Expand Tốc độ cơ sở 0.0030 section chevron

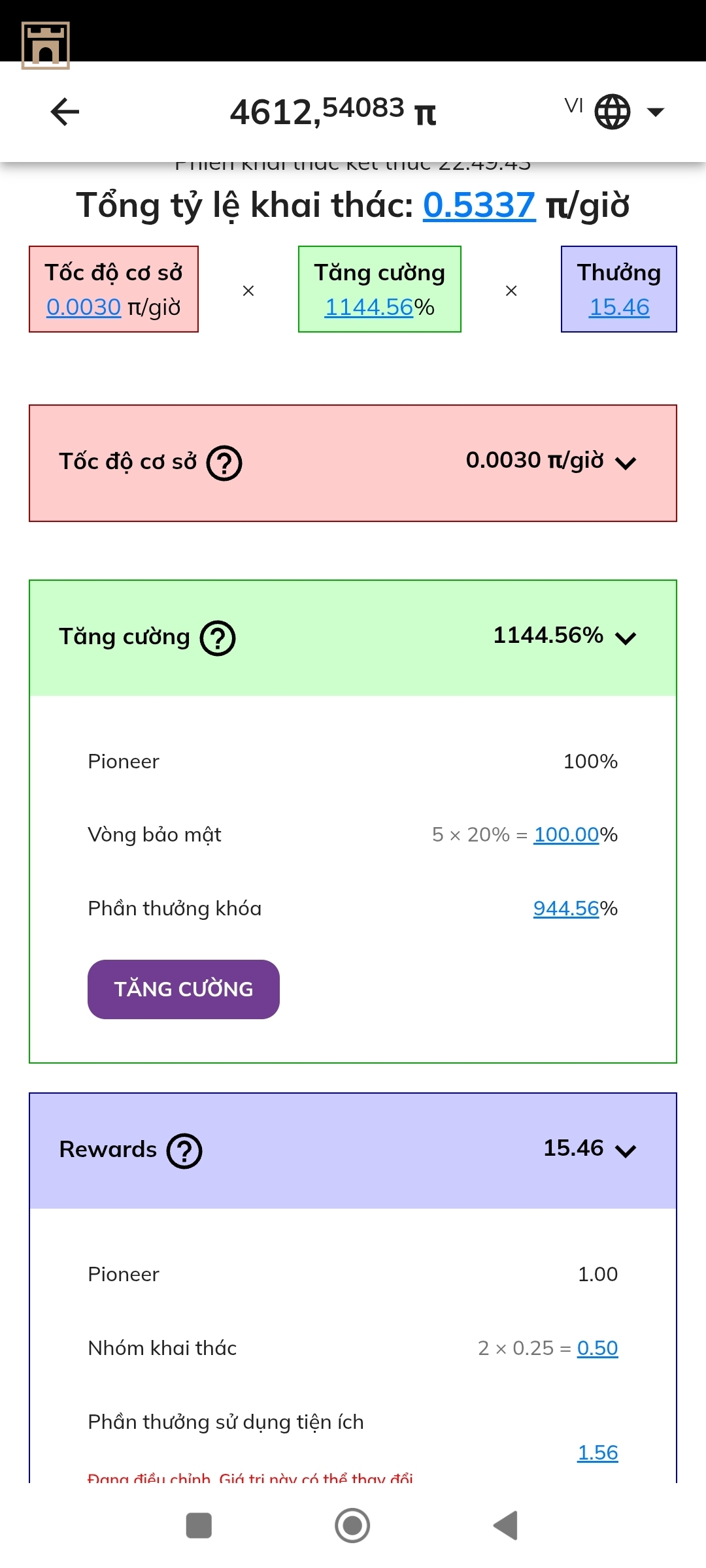click(x=626, y=463)
